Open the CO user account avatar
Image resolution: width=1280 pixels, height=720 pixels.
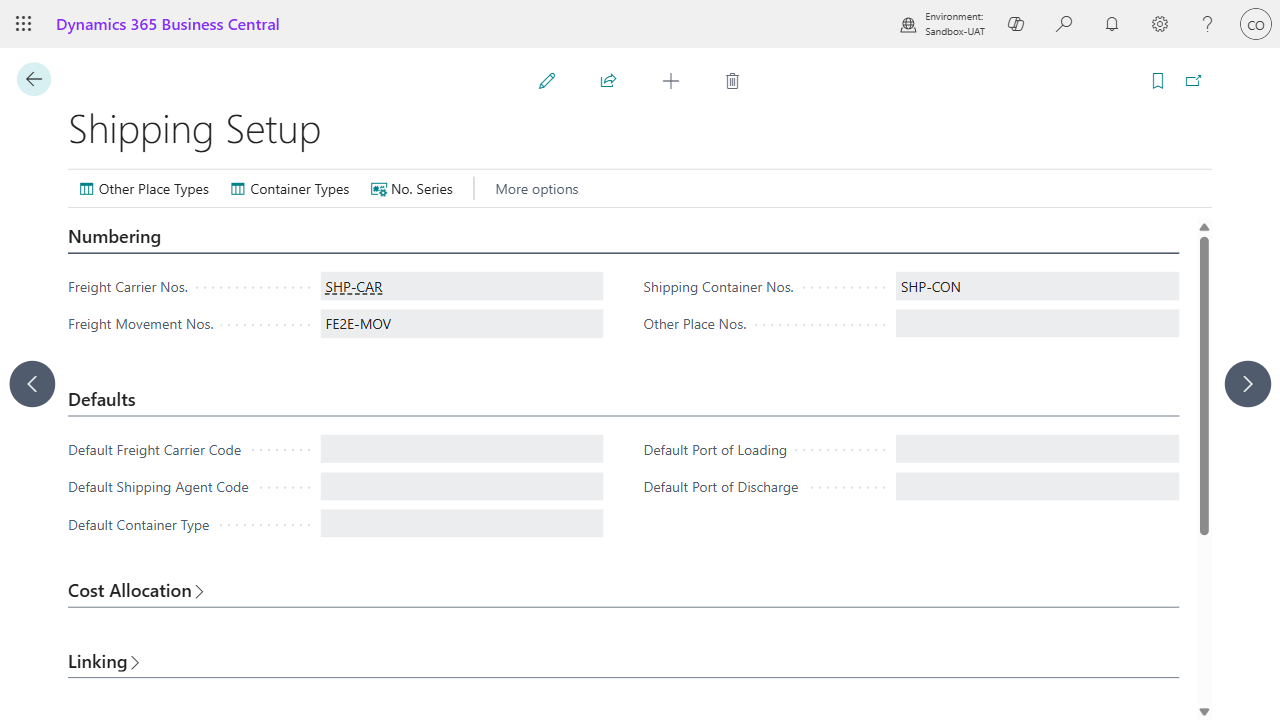(x=1256, y=24)
